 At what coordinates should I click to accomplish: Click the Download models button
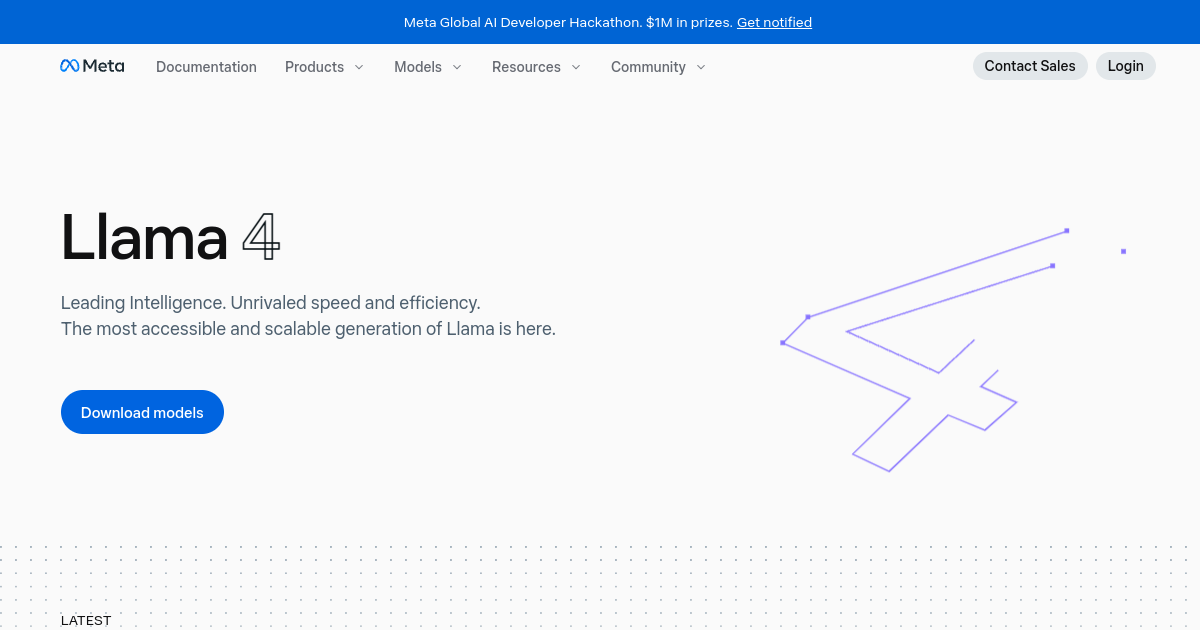tap(142, 412)
